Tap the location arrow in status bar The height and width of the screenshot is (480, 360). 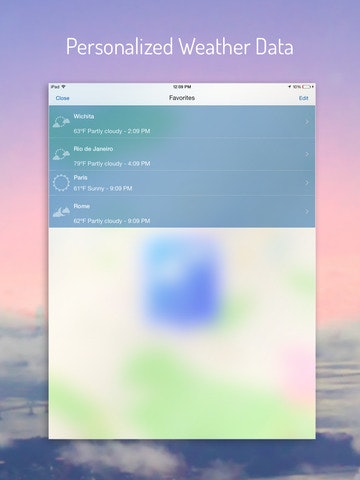pyautogui.click(x=290, y=87)
